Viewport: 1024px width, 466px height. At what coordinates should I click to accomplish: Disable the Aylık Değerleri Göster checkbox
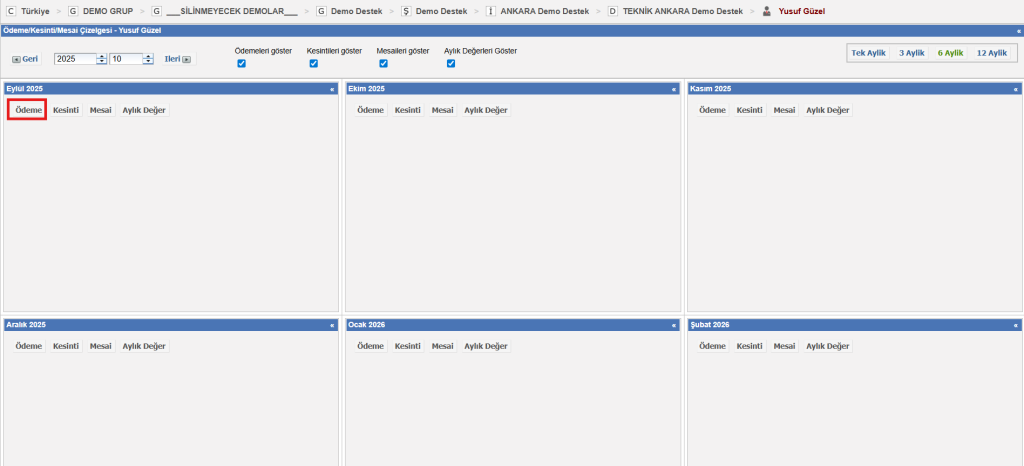coord(451,64)
